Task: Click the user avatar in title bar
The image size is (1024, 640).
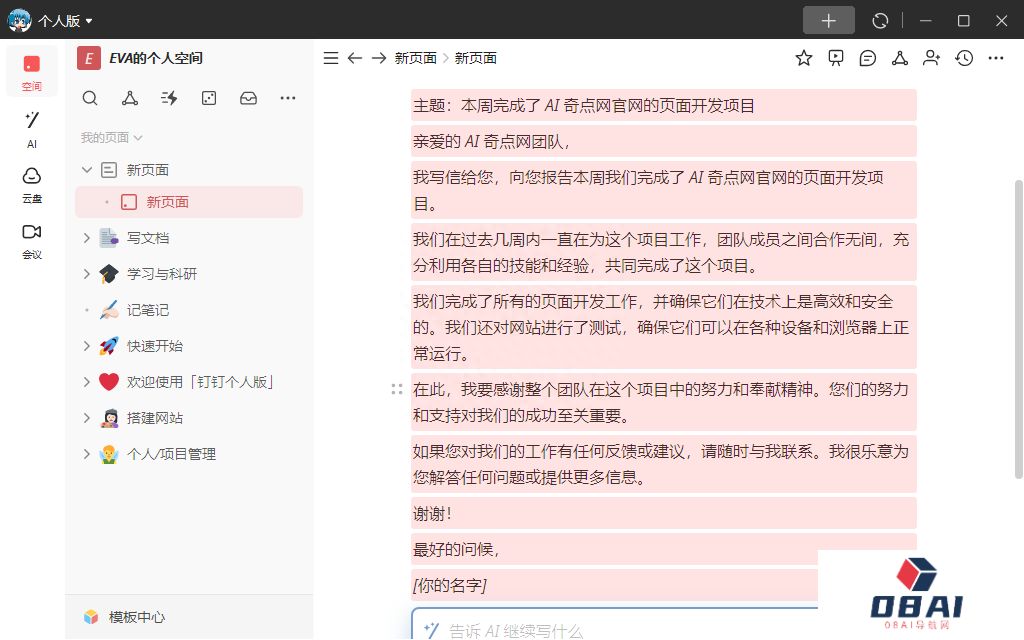Action: (19, 20)
